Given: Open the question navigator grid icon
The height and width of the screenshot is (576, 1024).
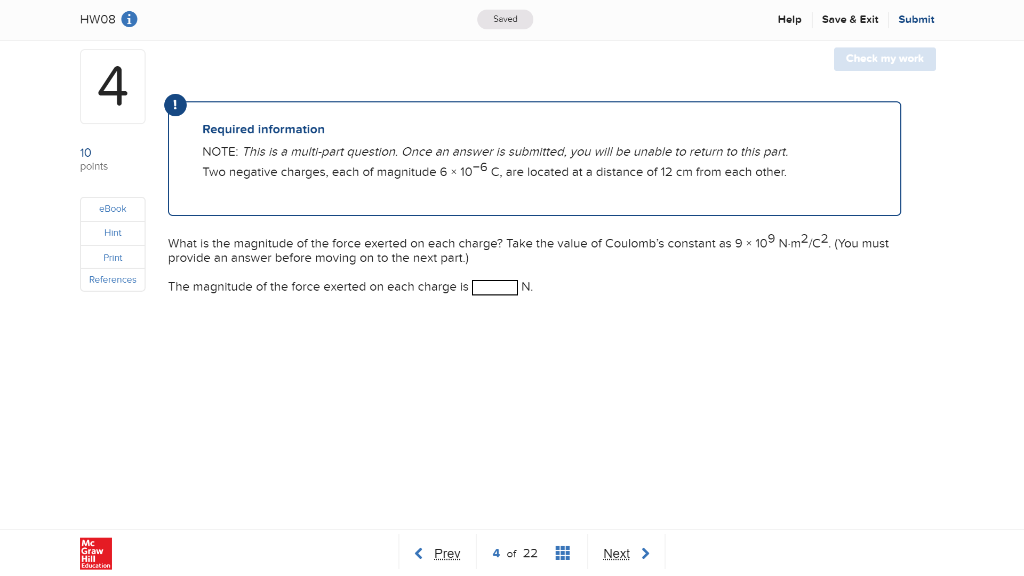Looking at the screenshot, I should (x=562, y=552).
